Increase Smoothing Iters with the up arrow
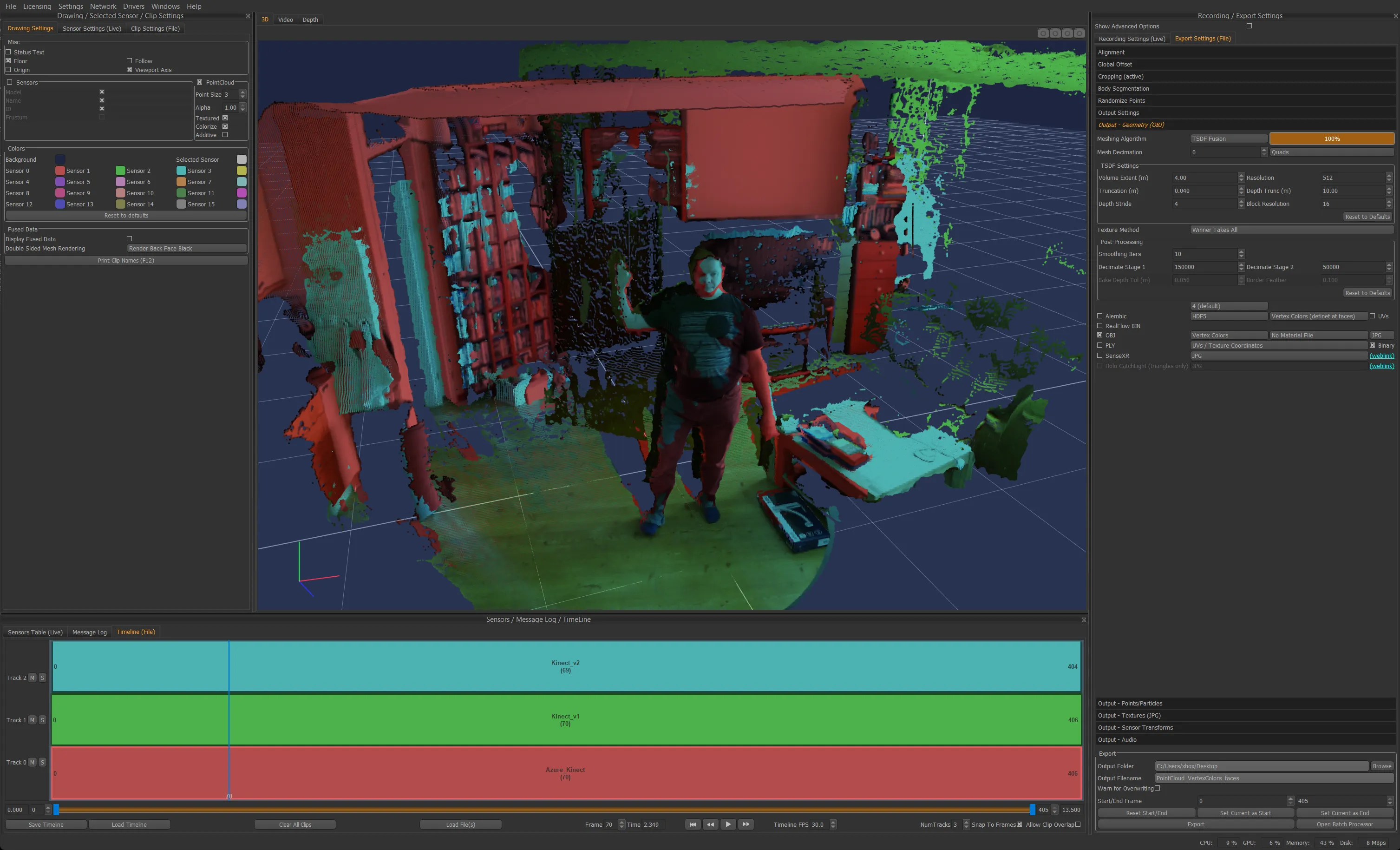This screenshot has width=1400, height=850. [x=1242, y=252]
